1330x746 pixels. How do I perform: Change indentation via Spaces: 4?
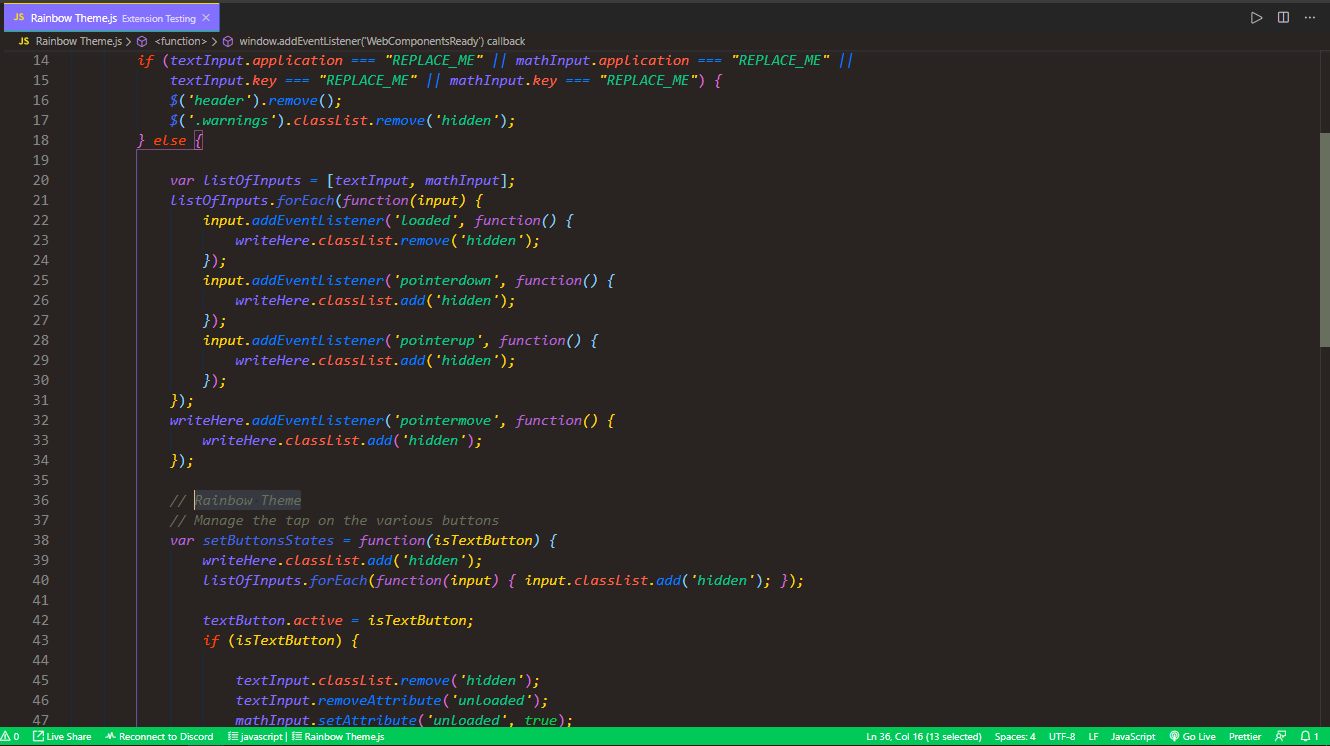pos(1015,737)
